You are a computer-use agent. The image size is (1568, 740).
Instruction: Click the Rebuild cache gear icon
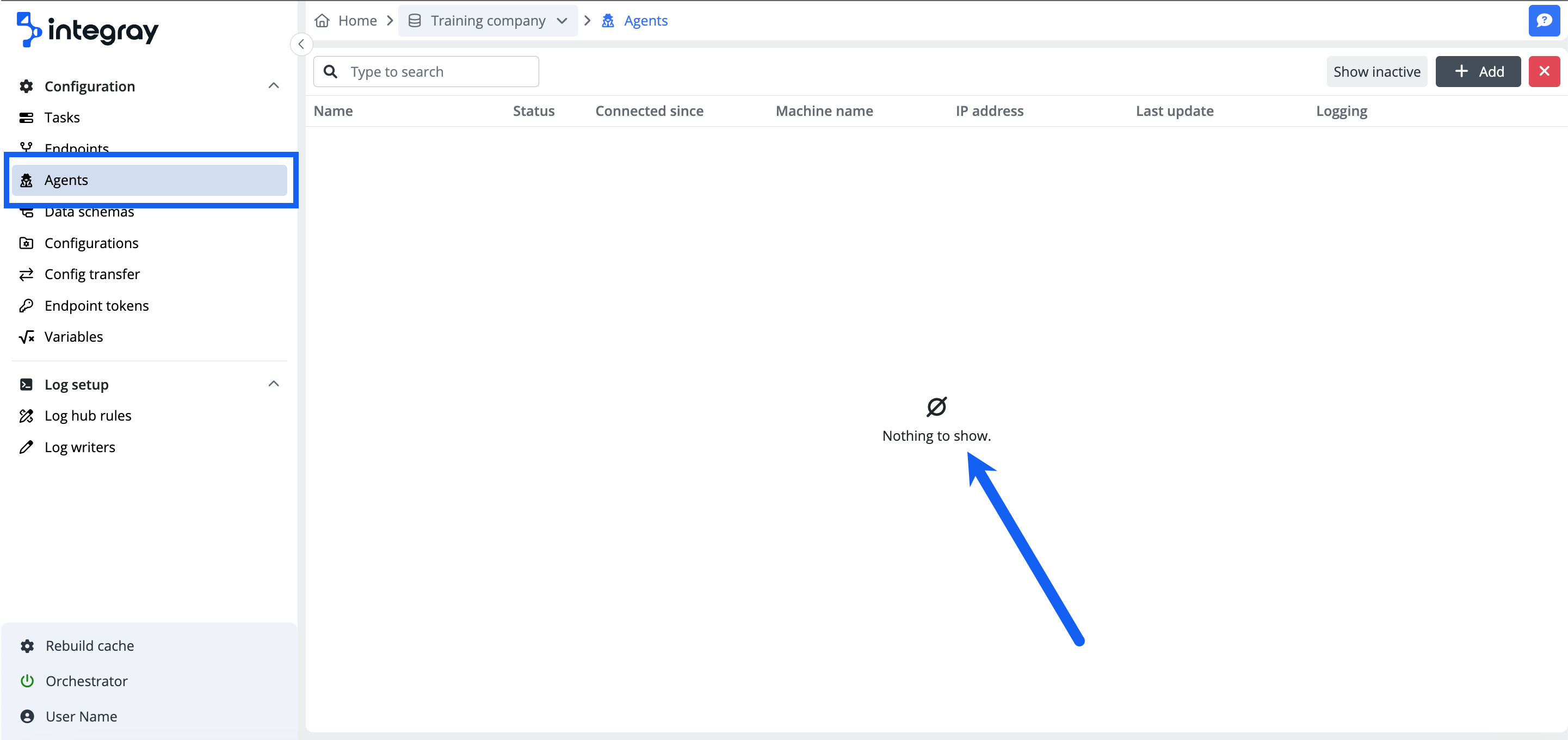pyautogui.click(x=27, y=646)
